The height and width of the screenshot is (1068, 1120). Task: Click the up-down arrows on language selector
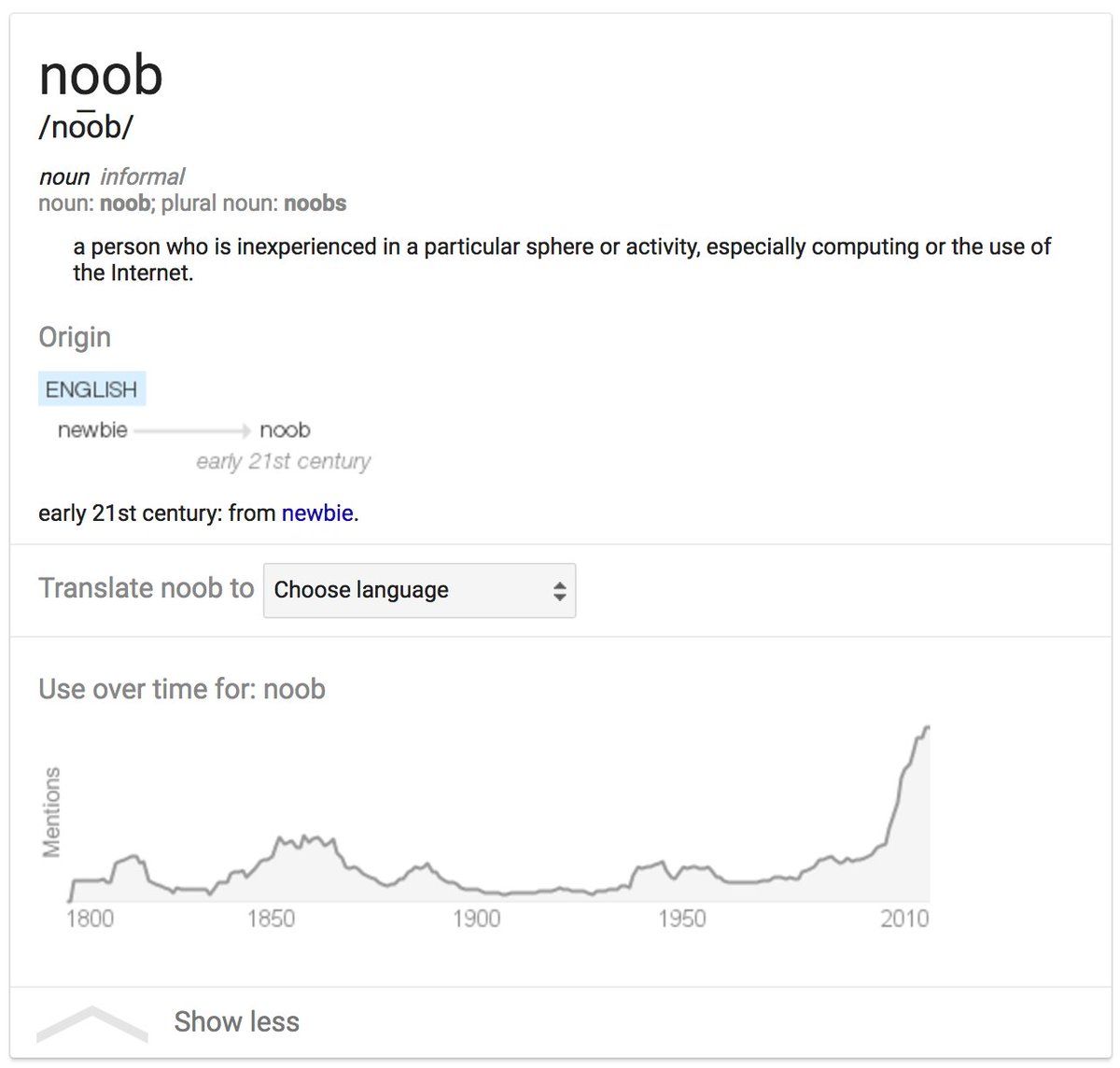[x=559, y=591]
